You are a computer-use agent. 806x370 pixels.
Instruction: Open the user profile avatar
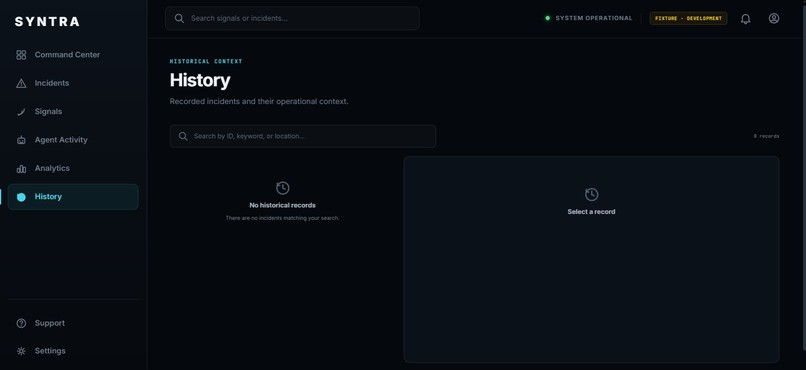point(774,18)
